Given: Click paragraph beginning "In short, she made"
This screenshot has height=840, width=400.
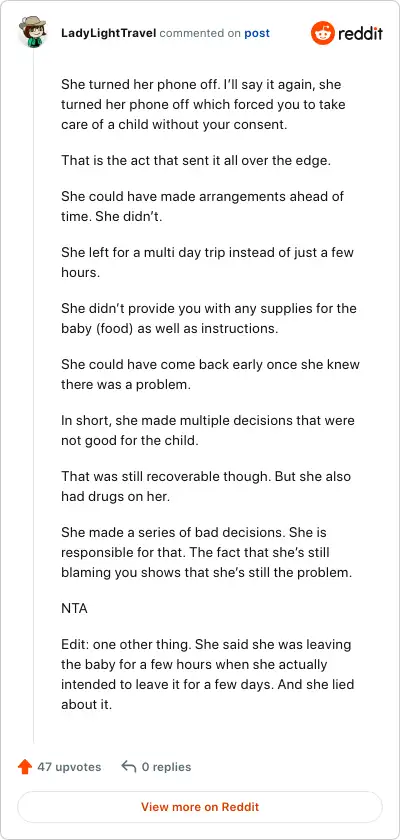Looking at the screenshot, I should [208, 431].
